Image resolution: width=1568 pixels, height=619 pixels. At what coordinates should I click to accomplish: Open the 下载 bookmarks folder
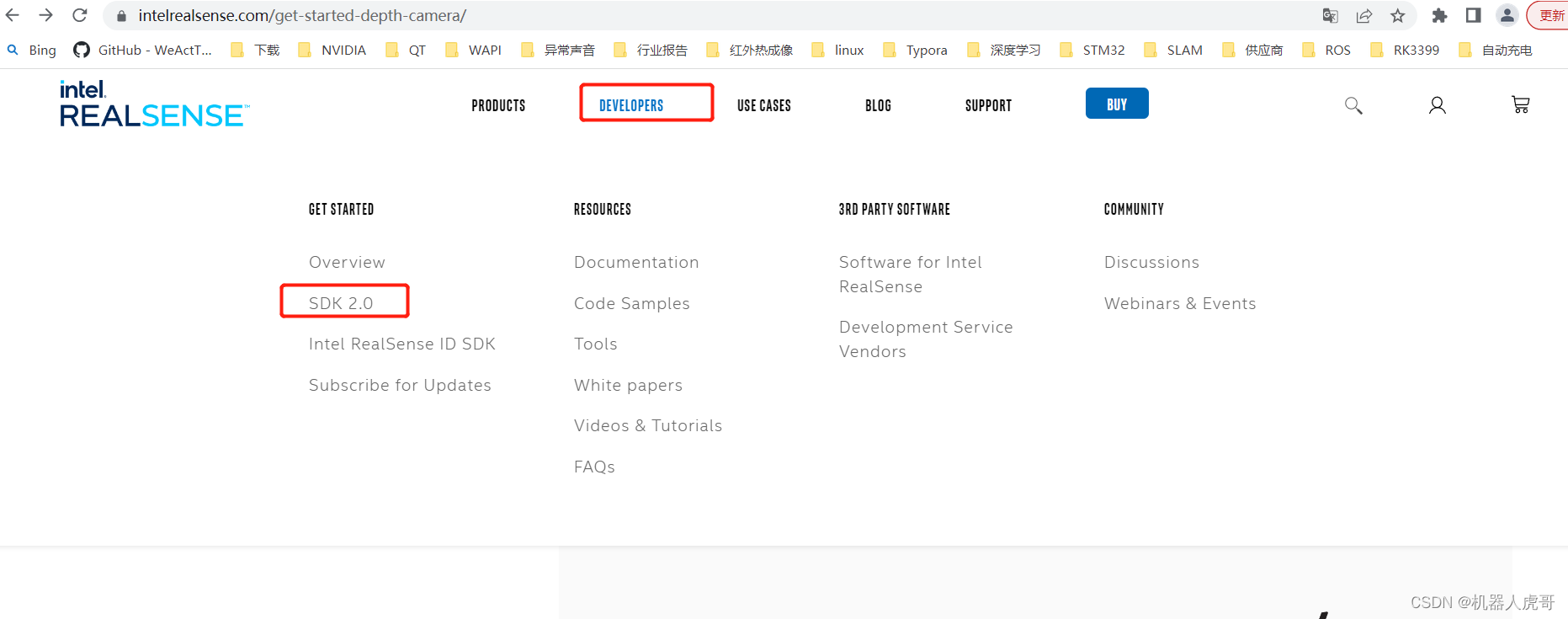[x=256, y=50]
